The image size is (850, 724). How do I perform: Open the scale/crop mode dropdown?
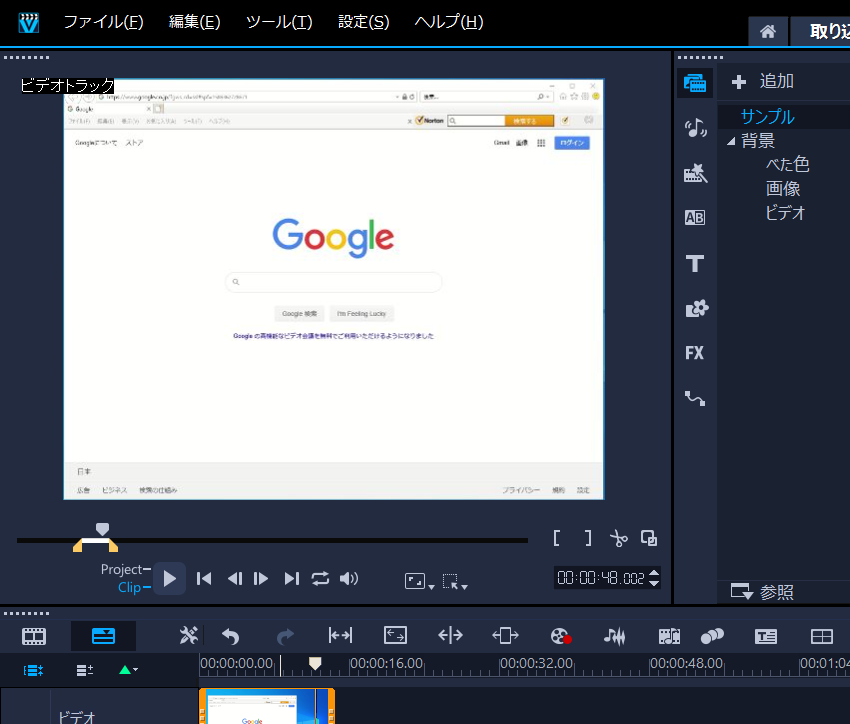click(x=455, y=581)
